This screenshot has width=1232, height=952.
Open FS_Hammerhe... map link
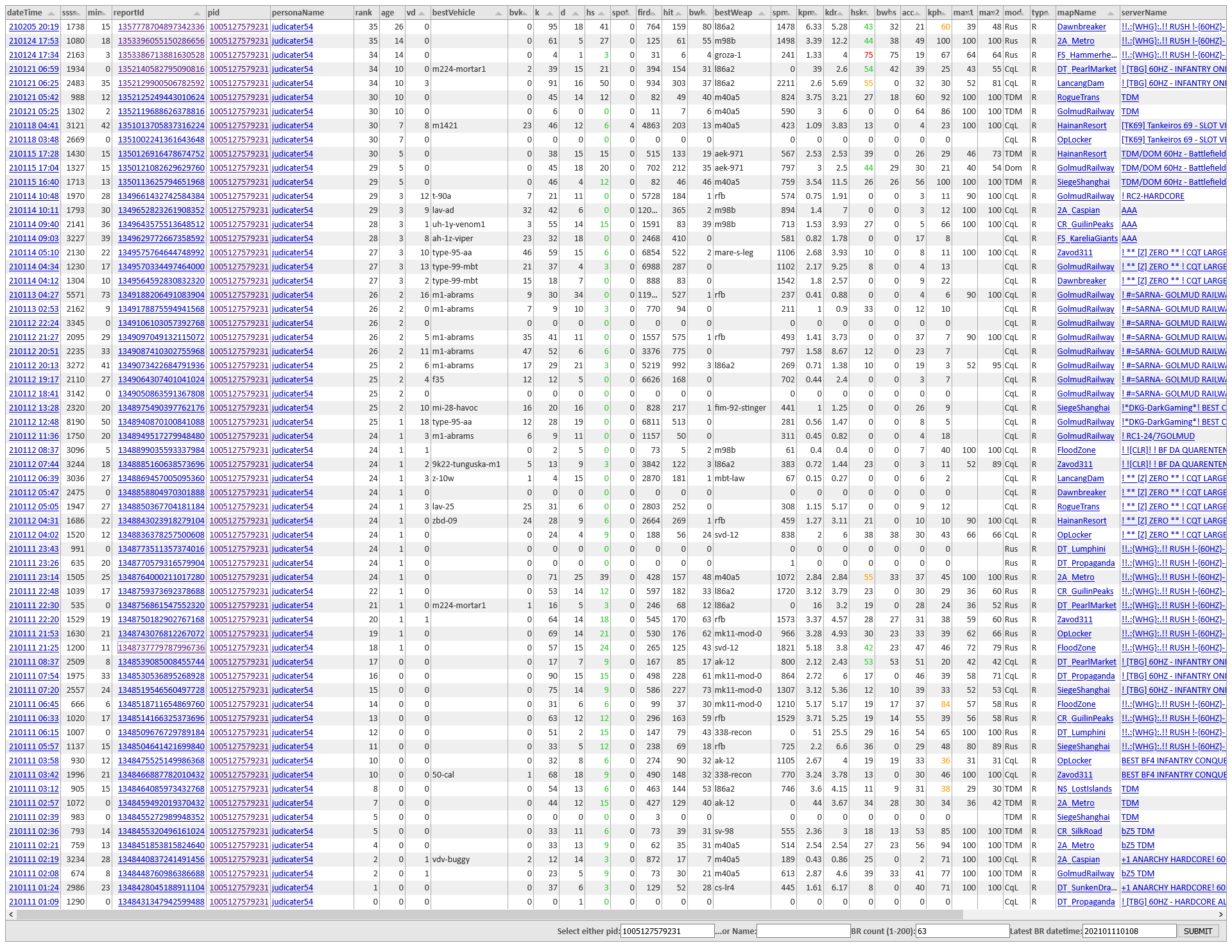click(1087, 55)
